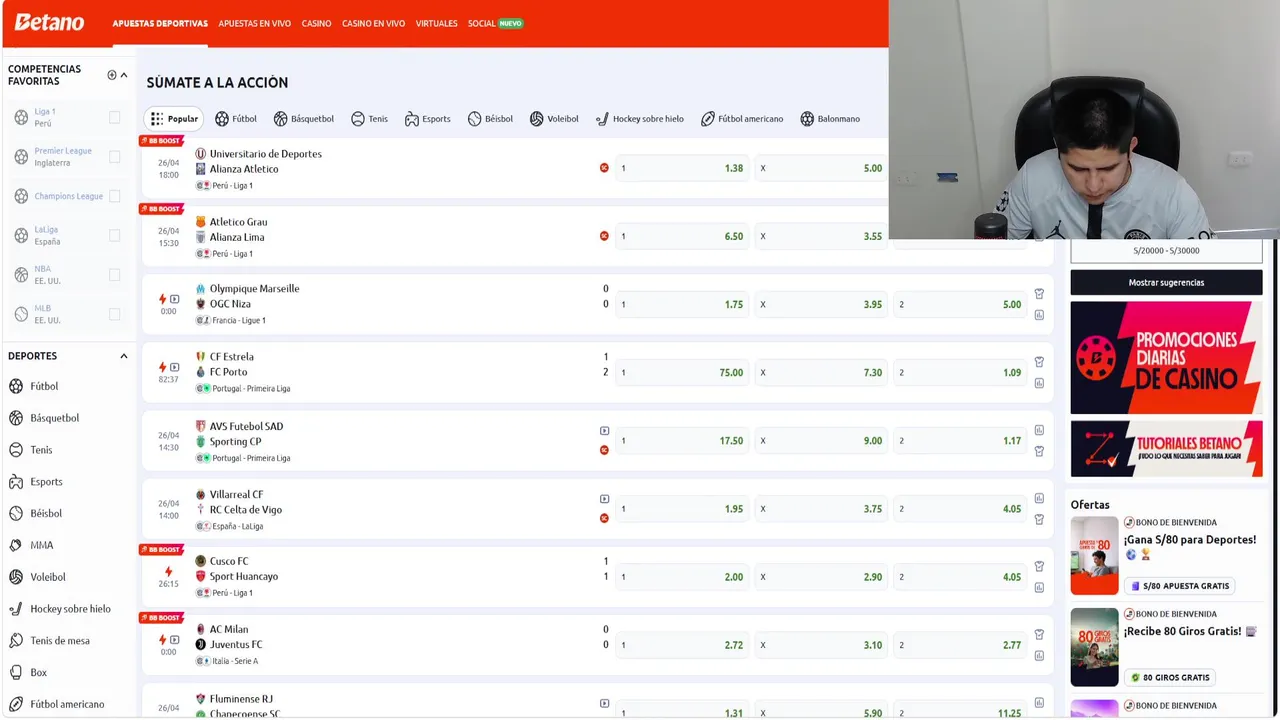The width and height of the screenshot is (1280, 720).
Task: Check the Liga 1 Perú checkbox
Action: 114,117
